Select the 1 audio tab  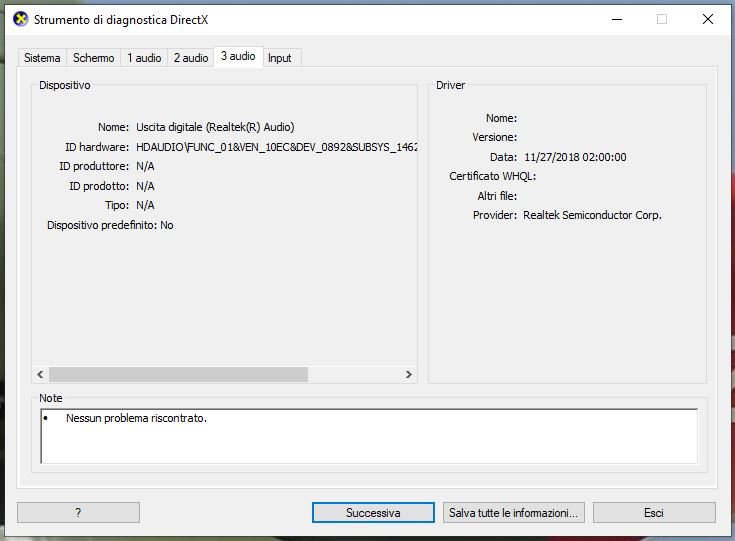coord(144,58)
